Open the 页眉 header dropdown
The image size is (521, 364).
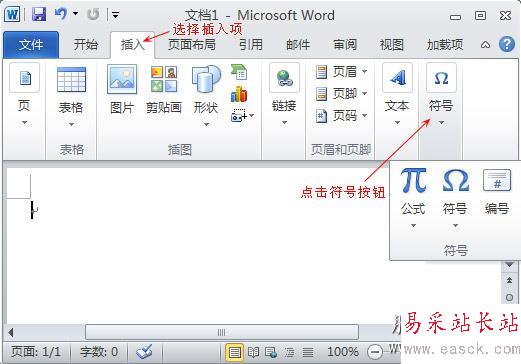(341, 72)
